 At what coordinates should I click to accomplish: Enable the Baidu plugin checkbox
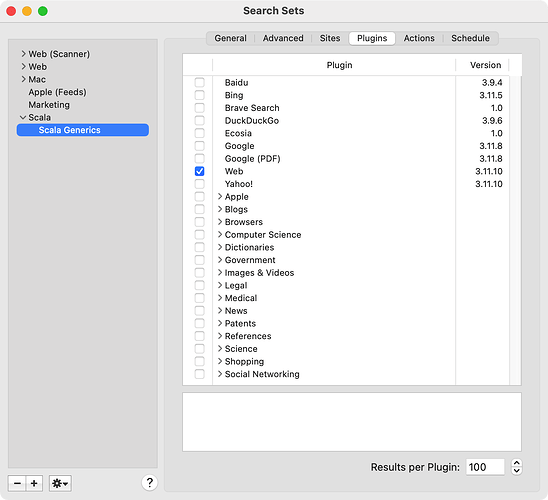200,82
